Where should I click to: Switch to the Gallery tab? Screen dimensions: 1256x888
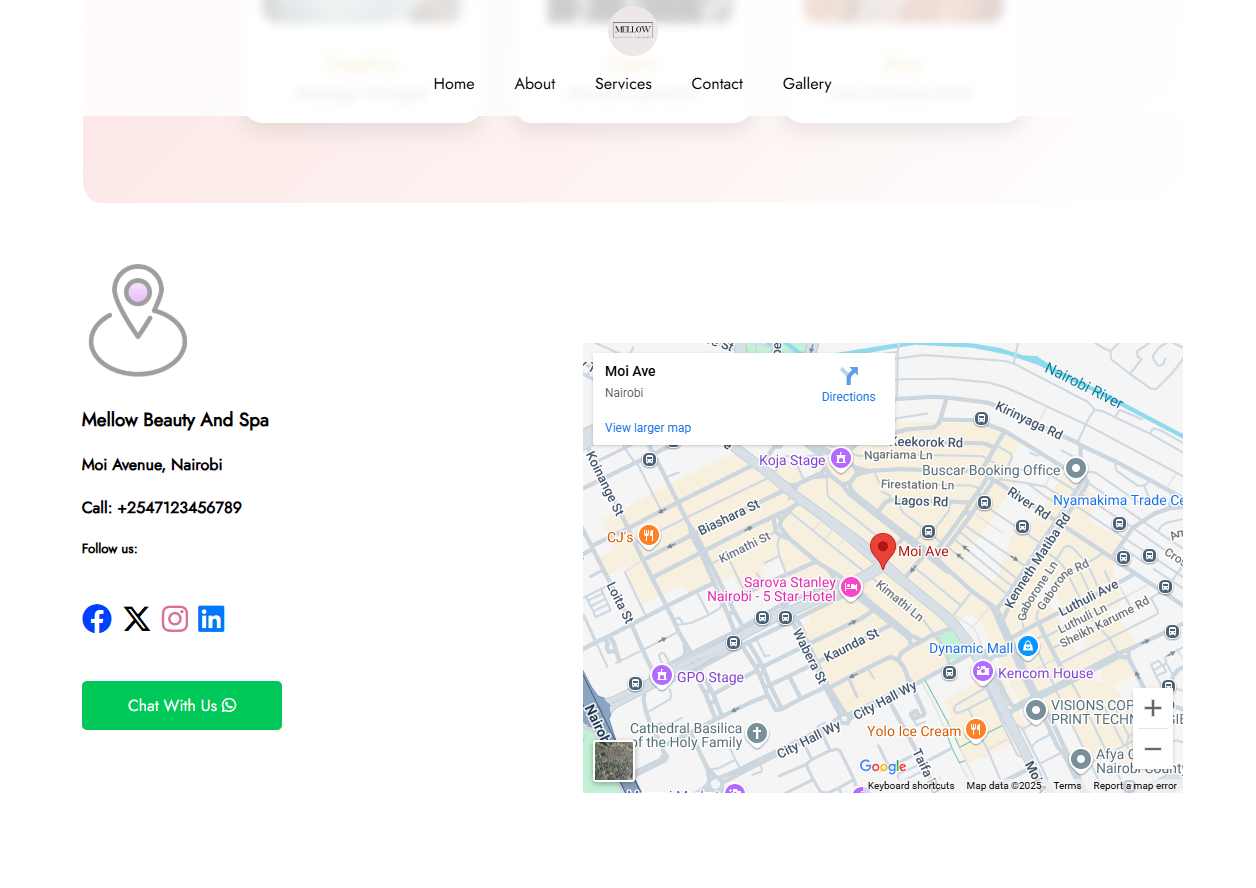[807, 84]
